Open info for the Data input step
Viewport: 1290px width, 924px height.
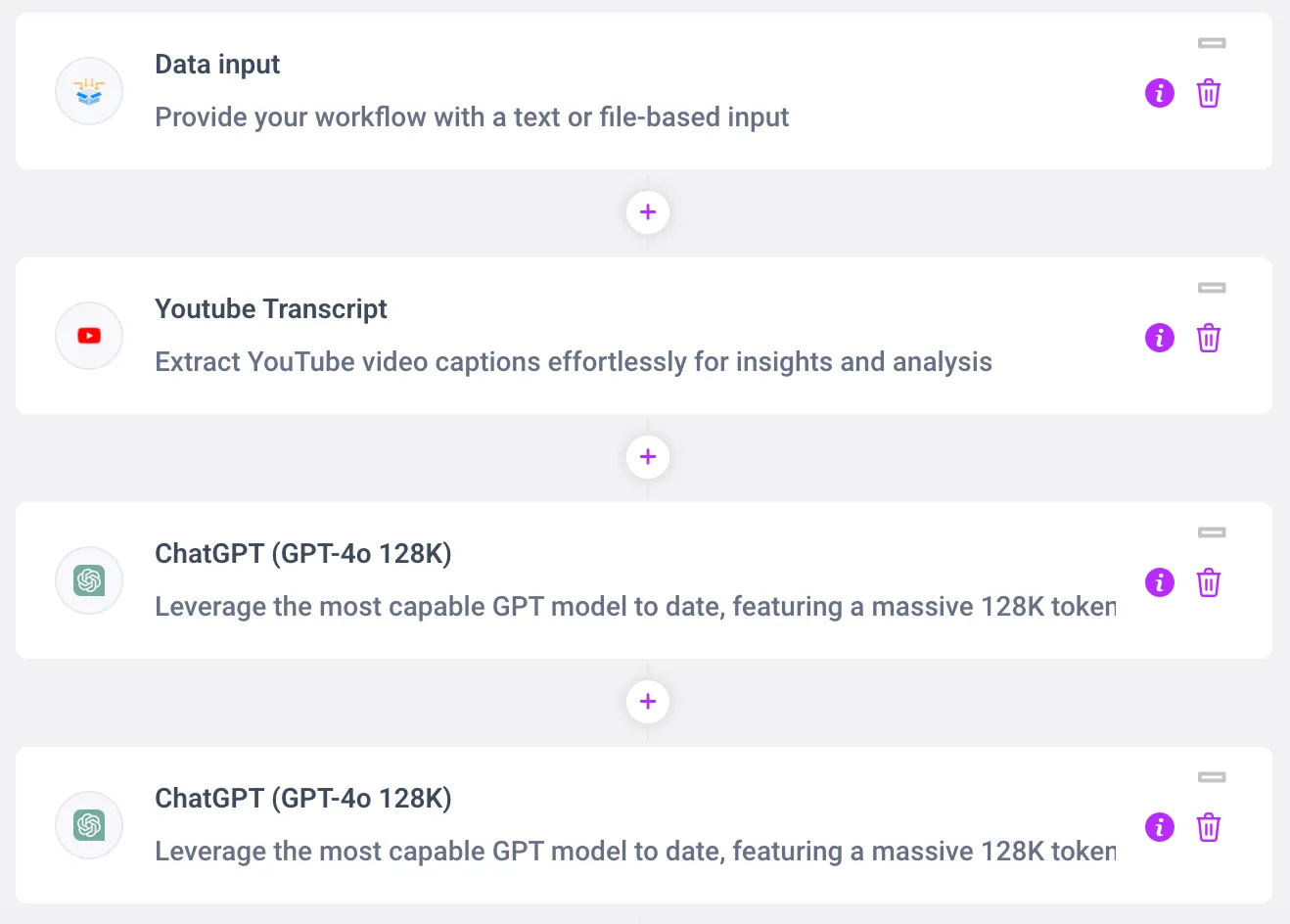point(1160,93)
